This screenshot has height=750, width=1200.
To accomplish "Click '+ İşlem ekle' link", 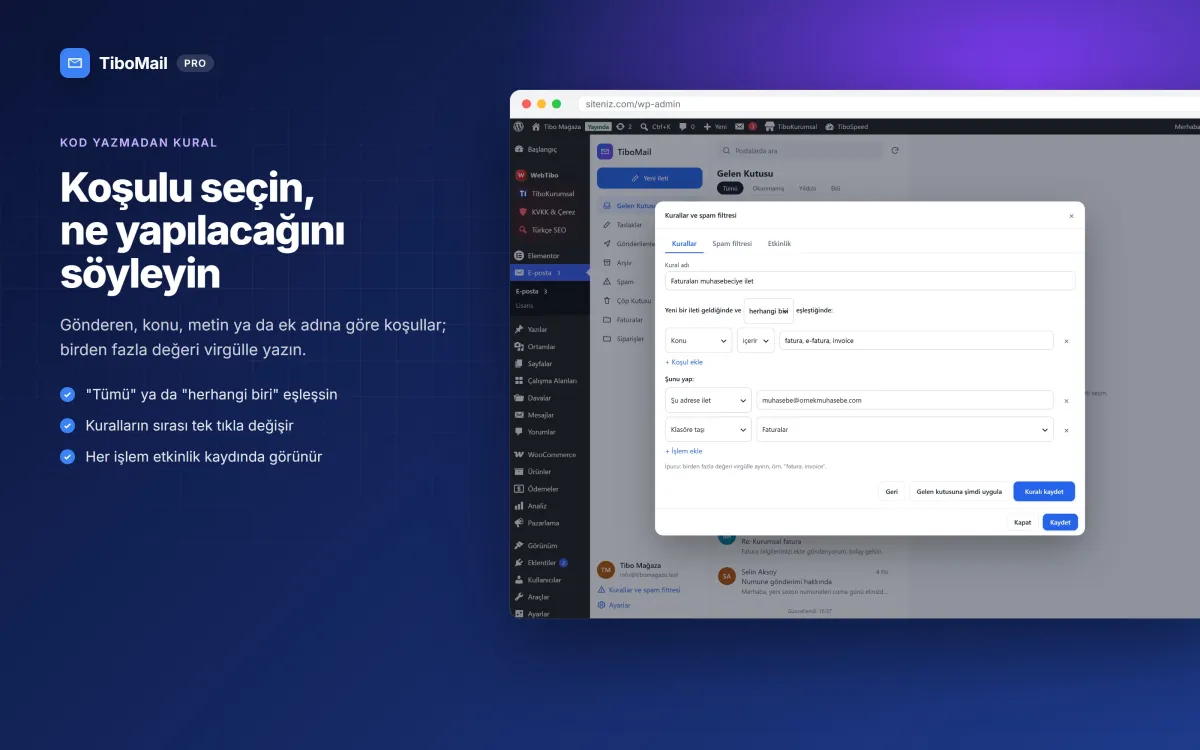I will [684, 451].
